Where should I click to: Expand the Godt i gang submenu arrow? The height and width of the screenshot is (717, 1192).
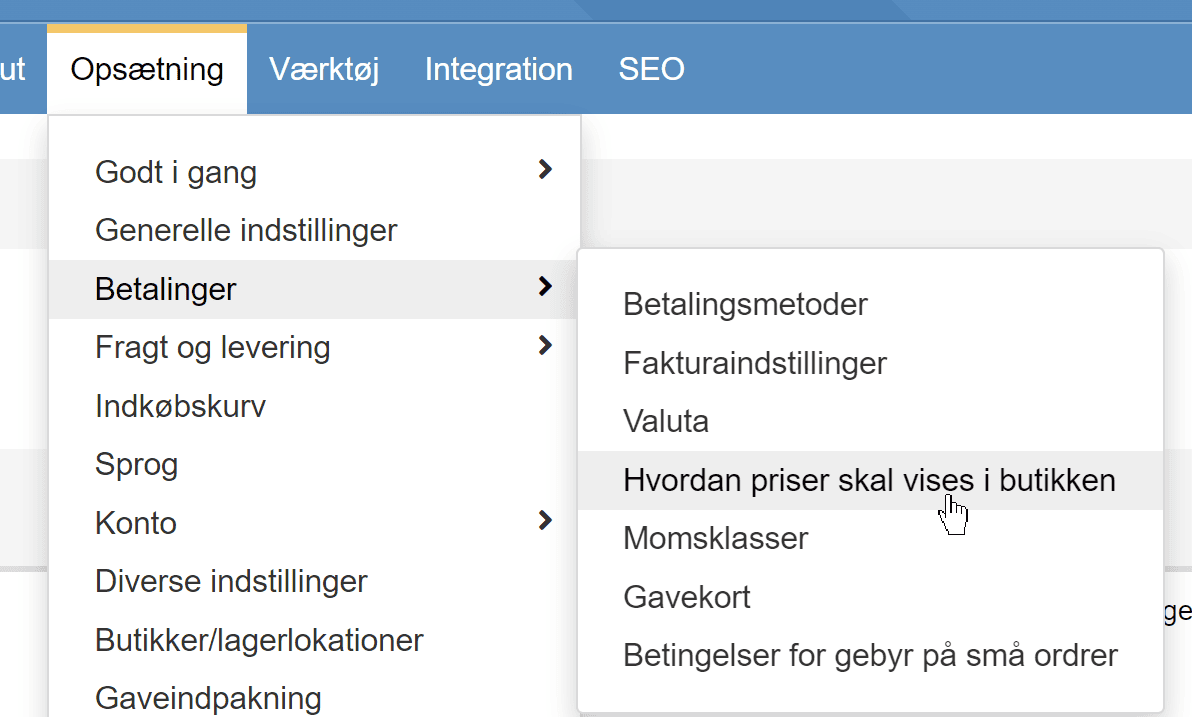tap(544, 170)
